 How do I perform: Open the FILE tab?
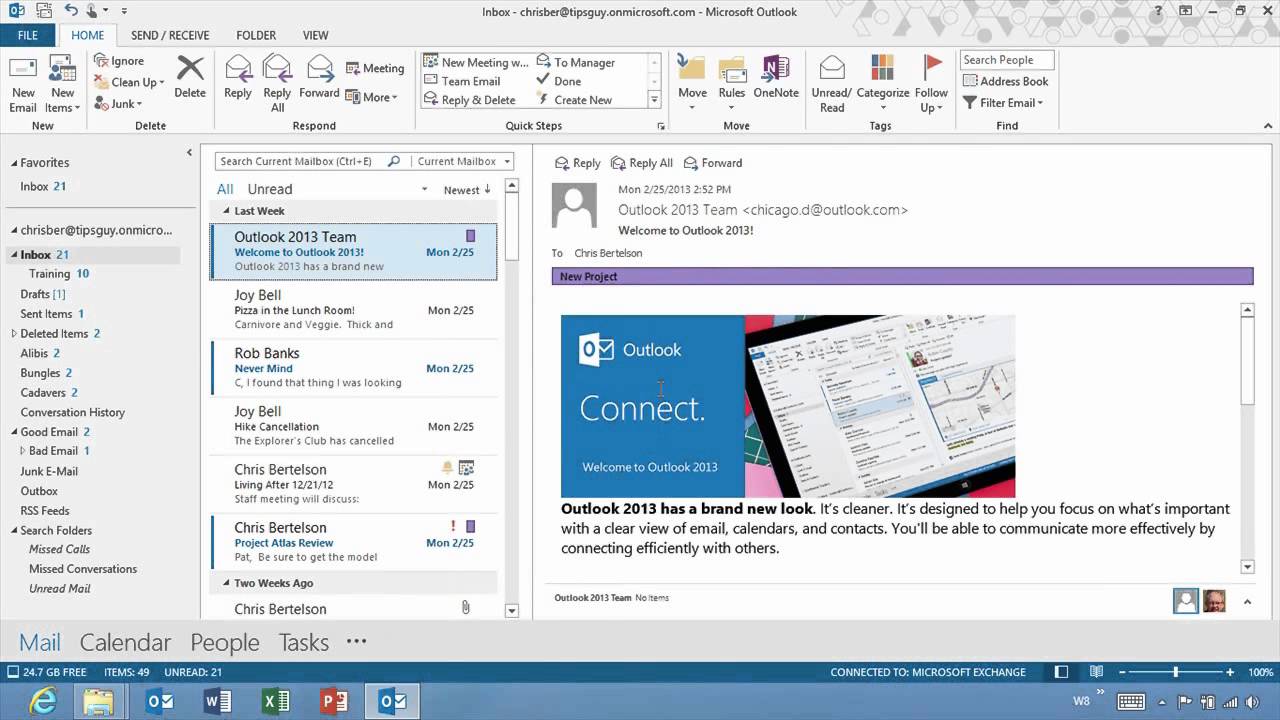click(28, 35)
